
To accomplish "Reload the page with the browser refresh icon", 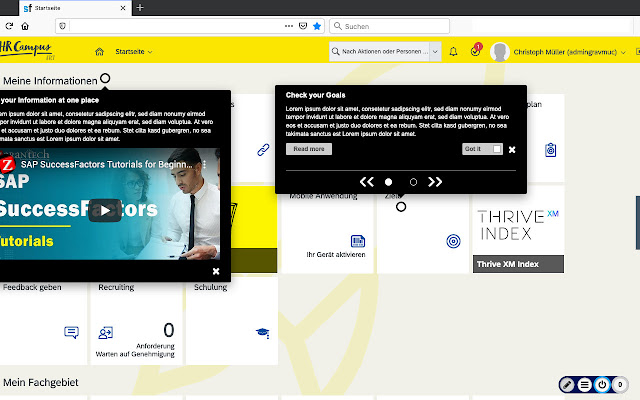I will pyautogui.click(x=9, y=26).
